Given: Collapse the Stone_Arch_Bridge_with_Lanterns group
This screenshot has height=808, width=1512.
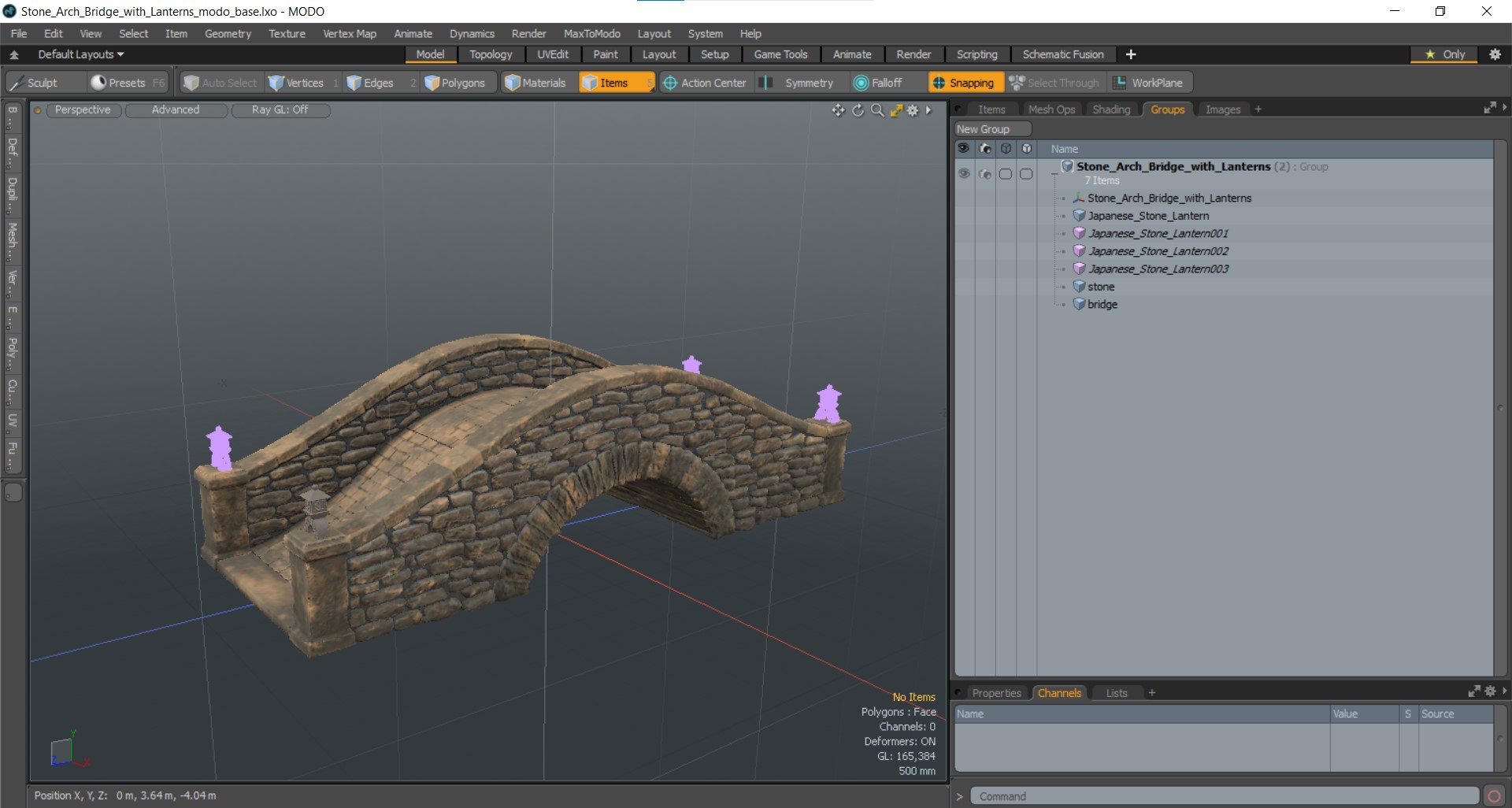Looking at the screenshot, I should 1054,172.
